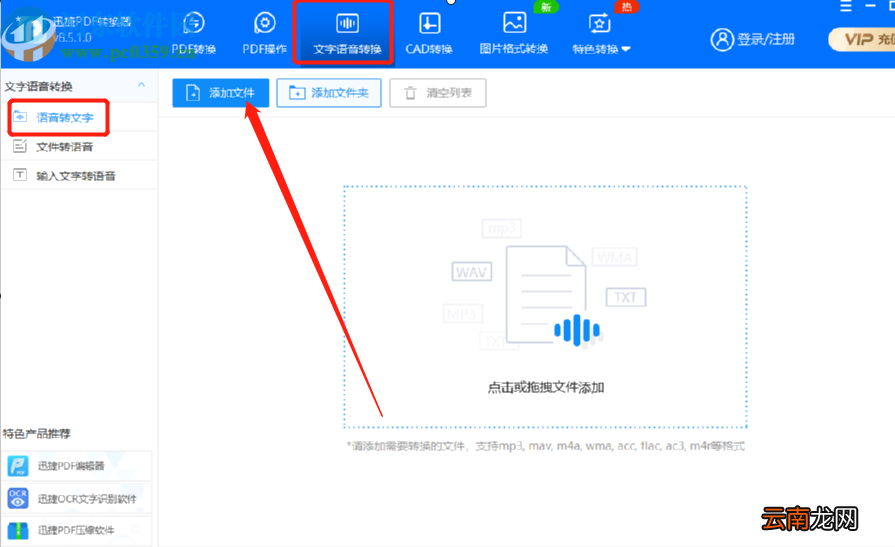Click the 添加文件夹 button

tap(329, 92)
